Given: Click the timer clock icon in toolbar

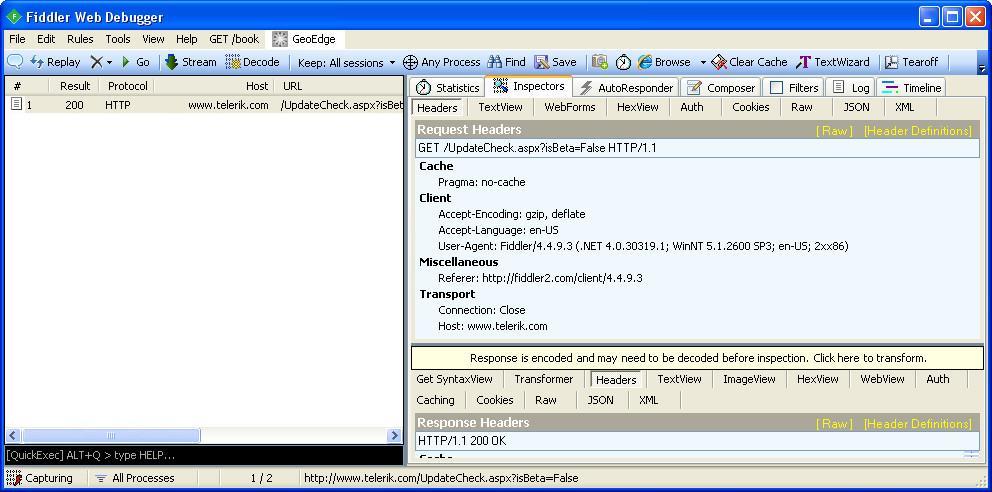Looking at the screenshot, I should coord(624,62).
